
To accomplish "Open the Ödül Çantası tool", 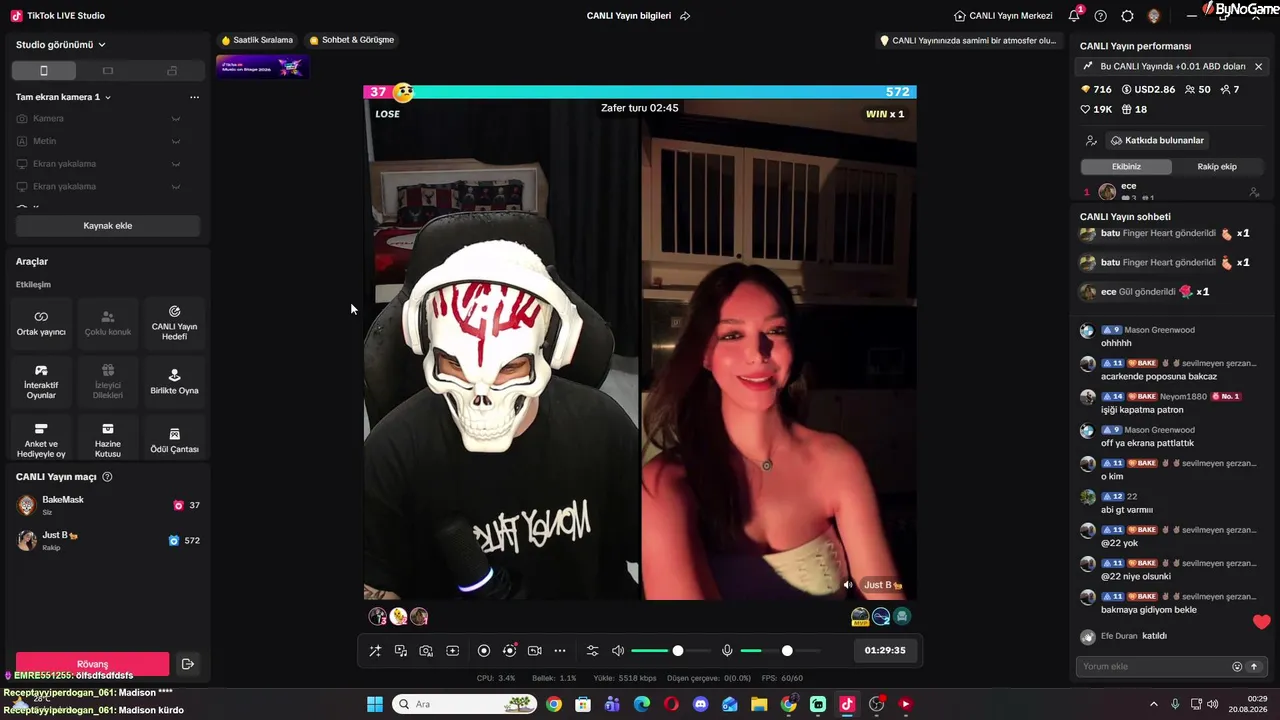I will coord(174,440).
